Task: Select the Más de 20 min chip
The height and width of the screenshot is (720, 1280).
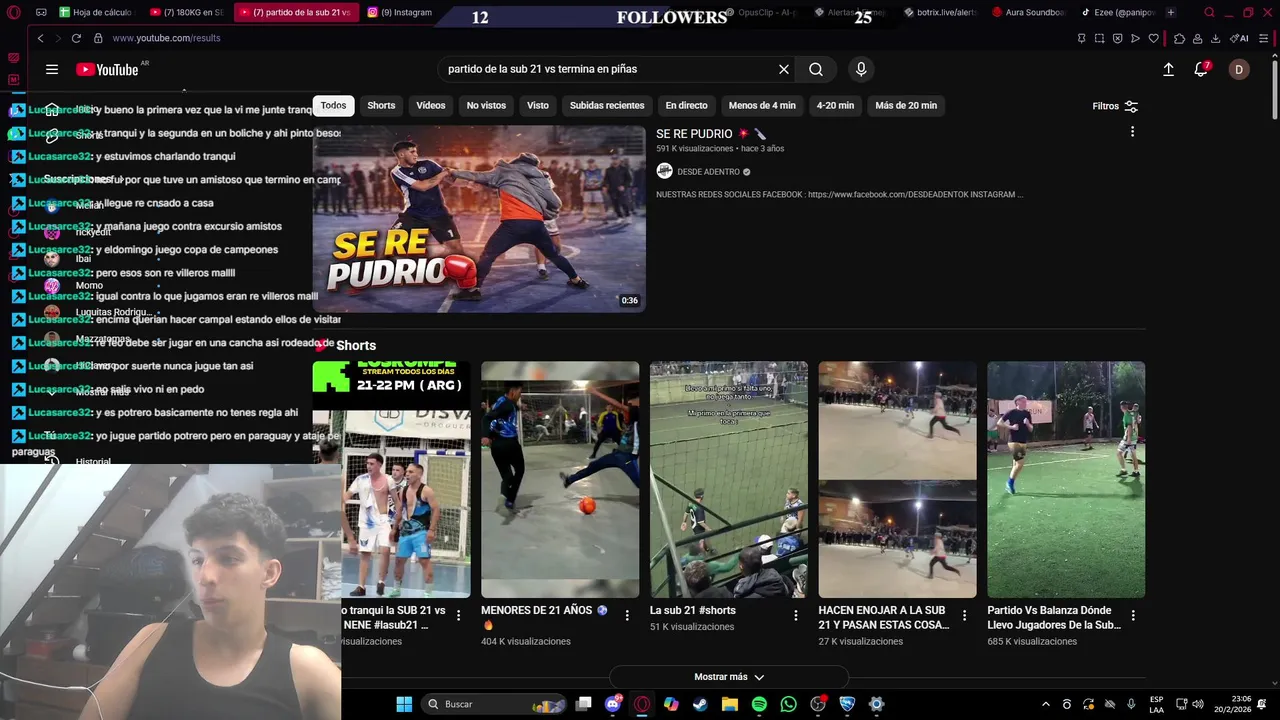Action: tap(906, 105)
